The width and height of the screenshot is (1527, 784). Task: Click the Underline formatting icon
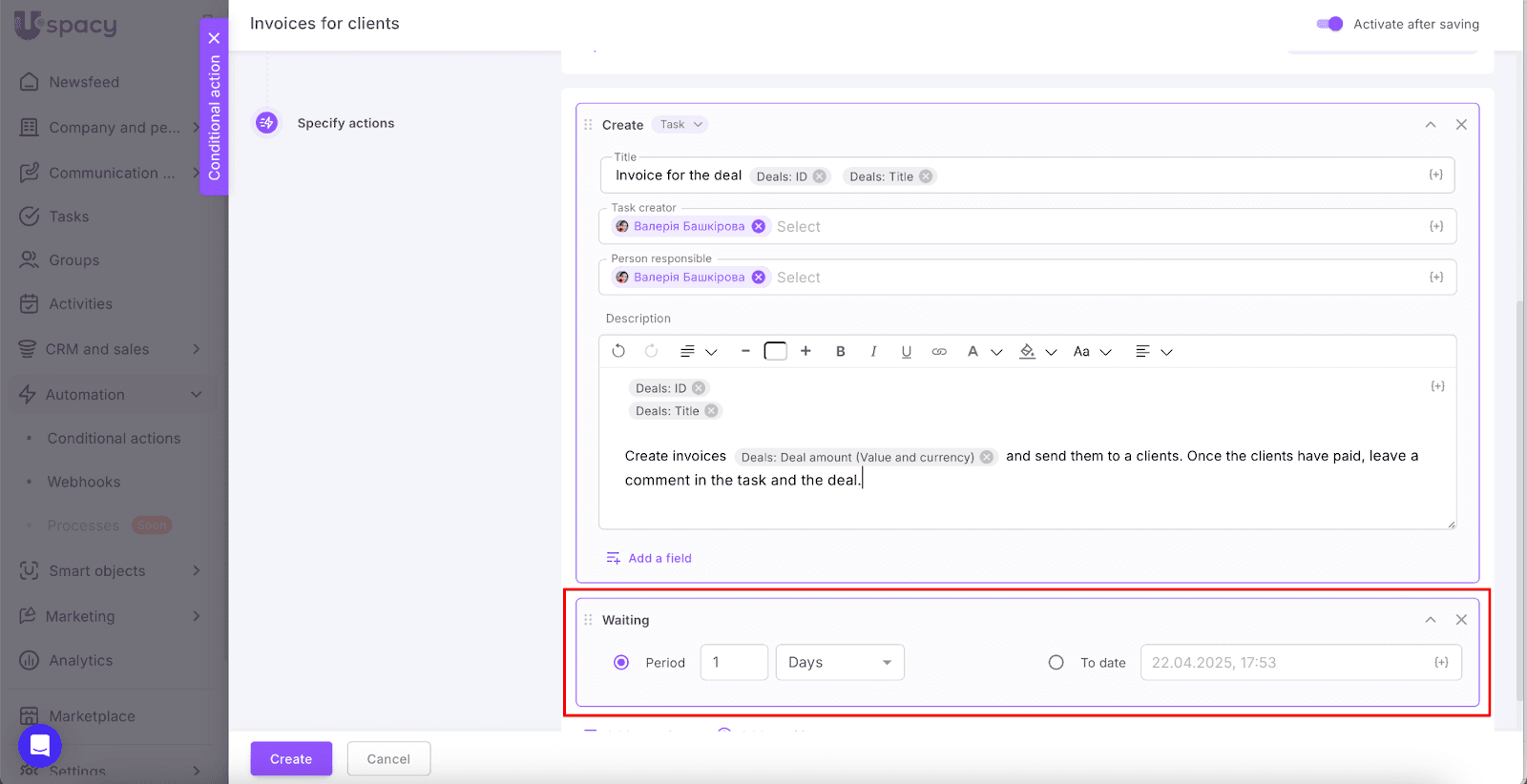(906, 352)
